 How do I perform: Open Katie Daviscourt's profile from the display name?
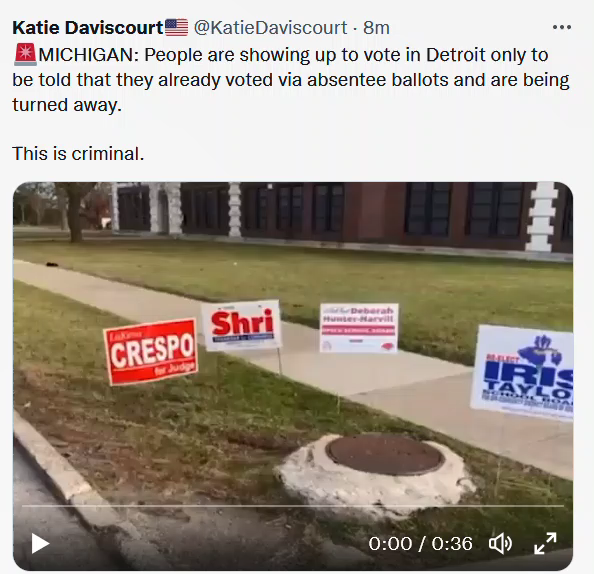pos(88,28)
